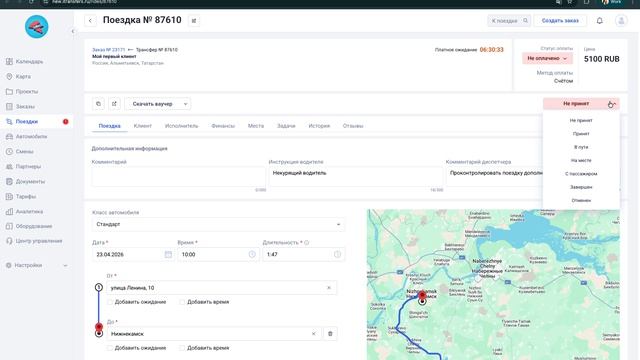Choose Отменен in the status list
The image size is (640, 360).
coord(581,200)
